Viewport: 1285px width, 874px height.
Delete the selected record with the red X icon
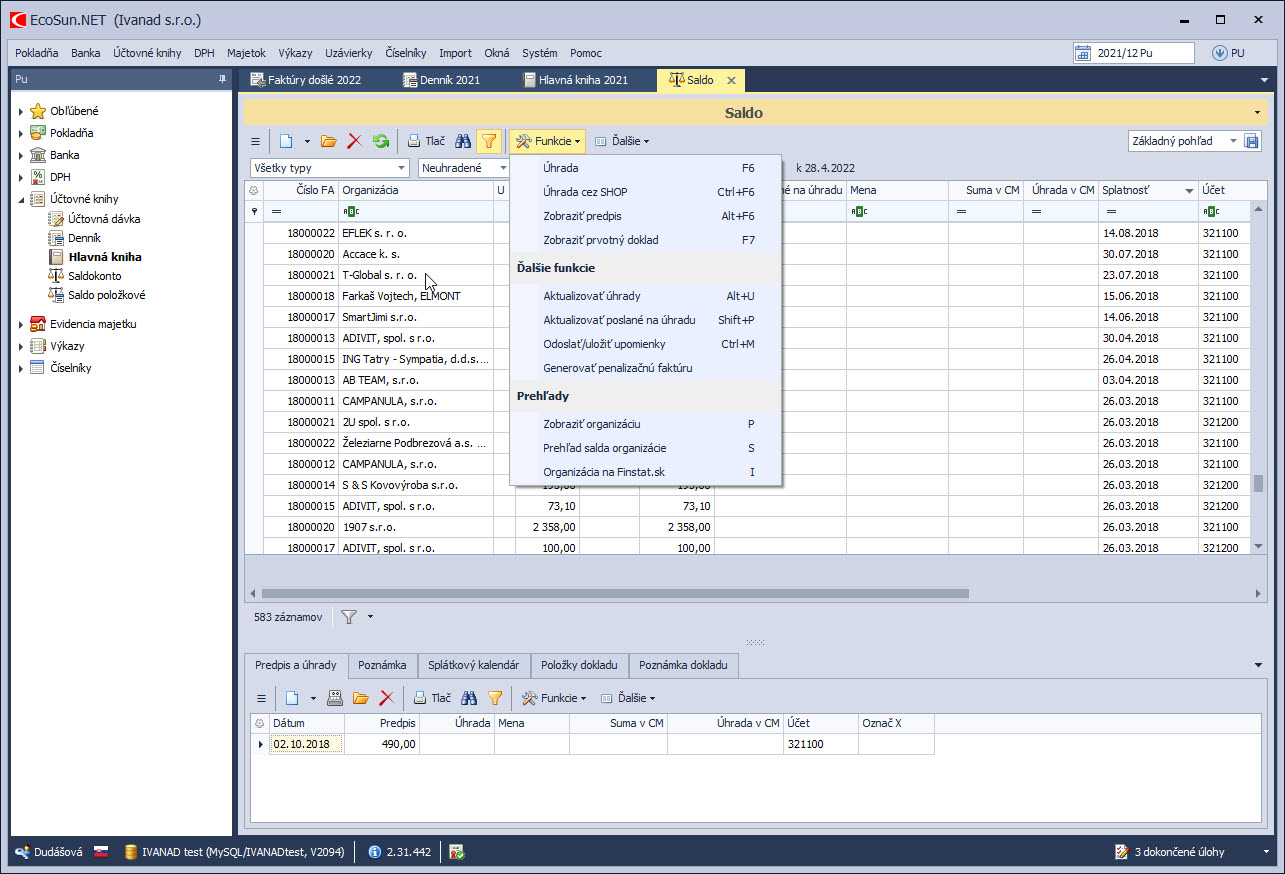tap(355, 140)
